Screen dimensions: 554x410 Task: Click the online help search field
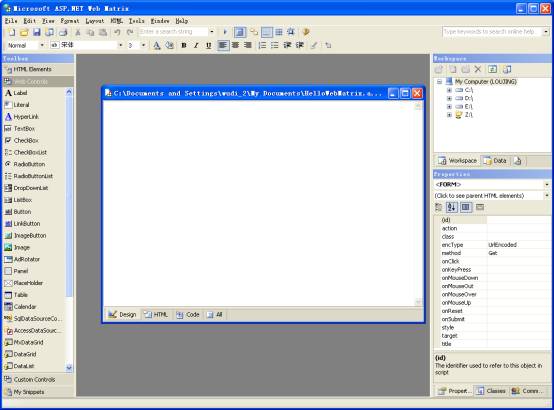click(x=492, y=32)
